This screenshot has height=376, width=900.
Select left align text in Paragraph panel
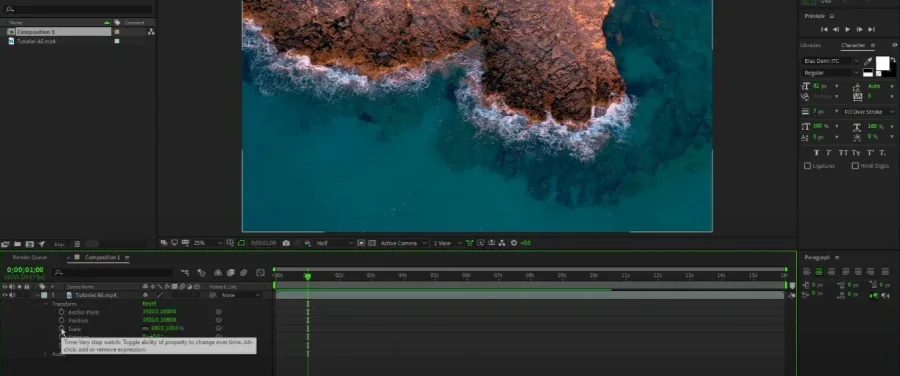[806, 272]
